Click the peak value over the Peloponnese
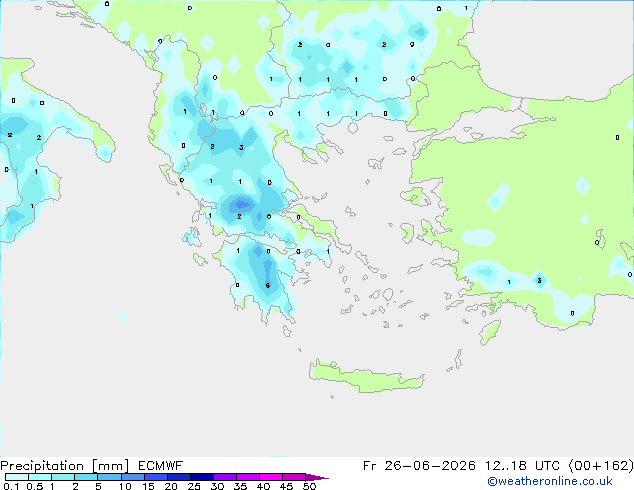This screenshot has width=634, height=490. (268, 285)
